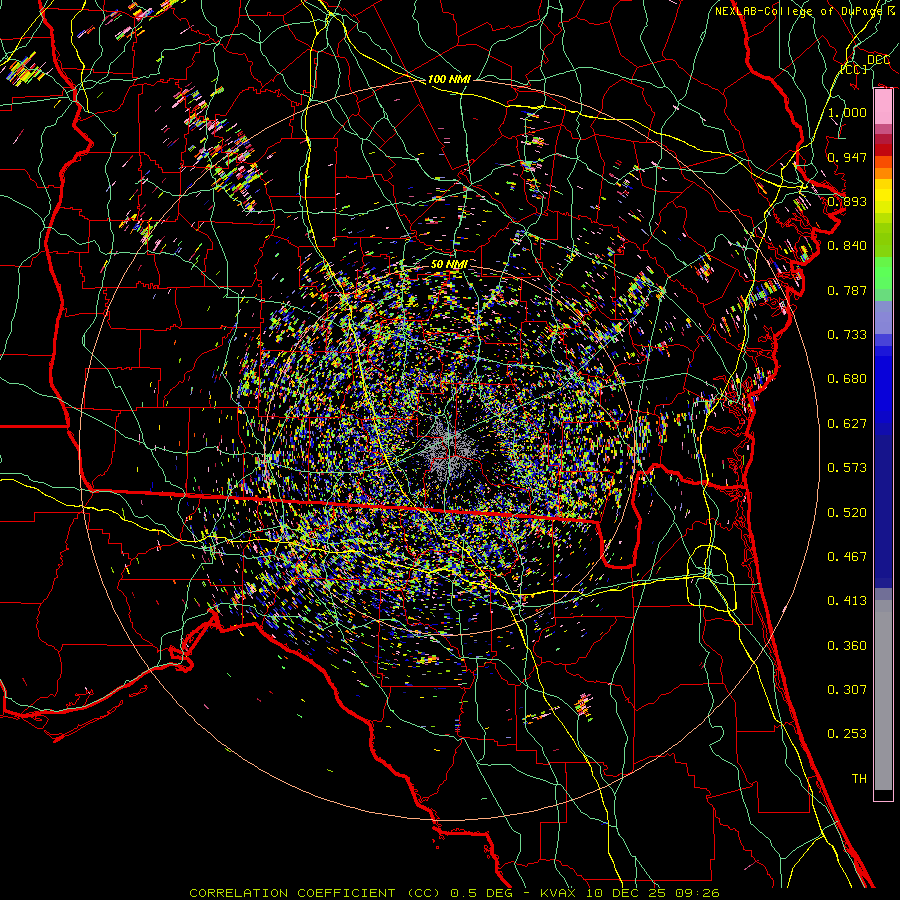
Task: Click the pink band of the color scale
Action: [x=883, y=106]
